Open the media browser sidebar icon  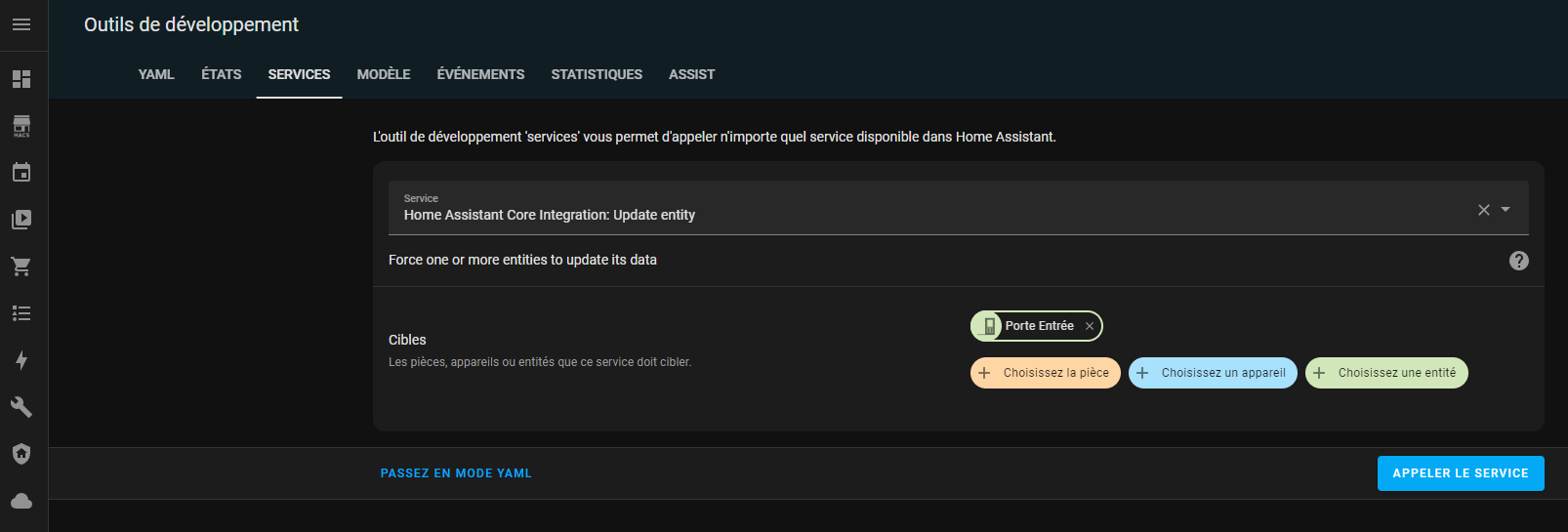[21, 220]
